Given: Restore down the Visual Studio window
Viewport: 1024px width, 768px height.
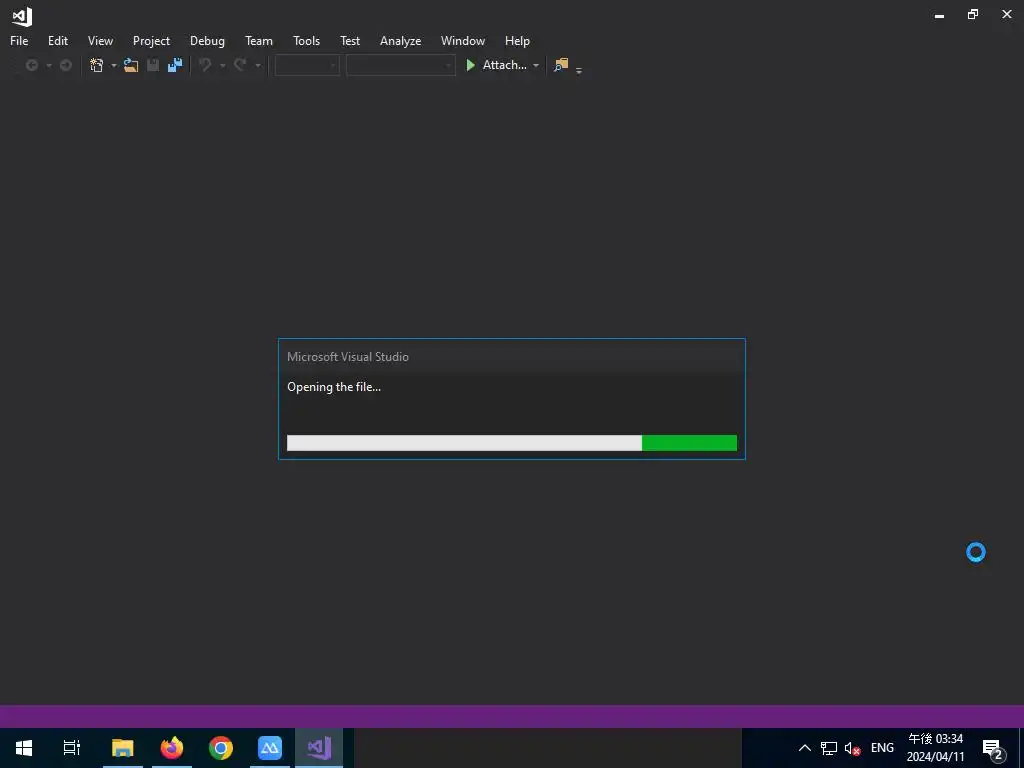Looking at the screenshot, I should click(x=973, y=14).
